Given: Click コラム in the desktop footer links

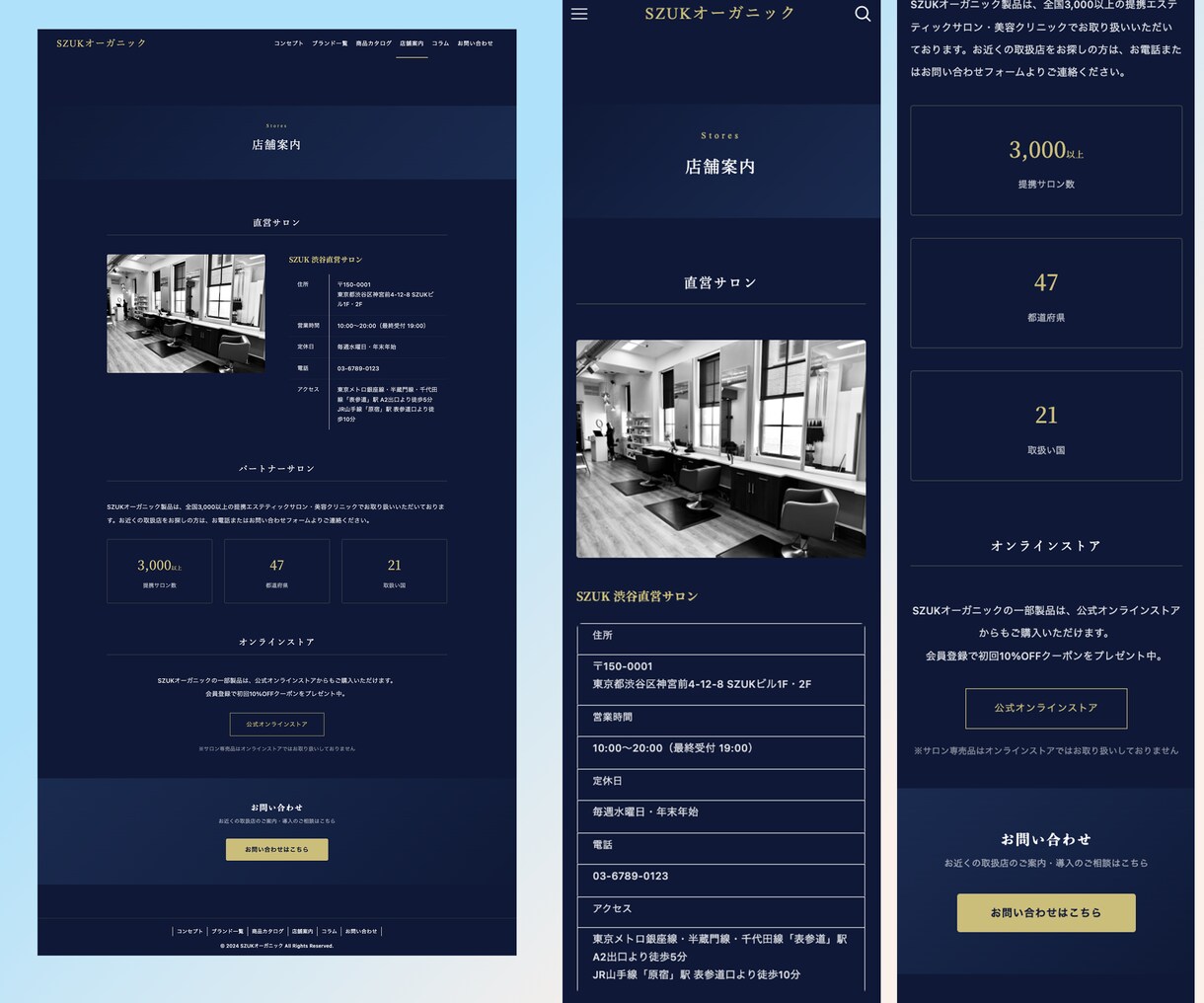Looking at the screenshot, I should coord(329,931).
